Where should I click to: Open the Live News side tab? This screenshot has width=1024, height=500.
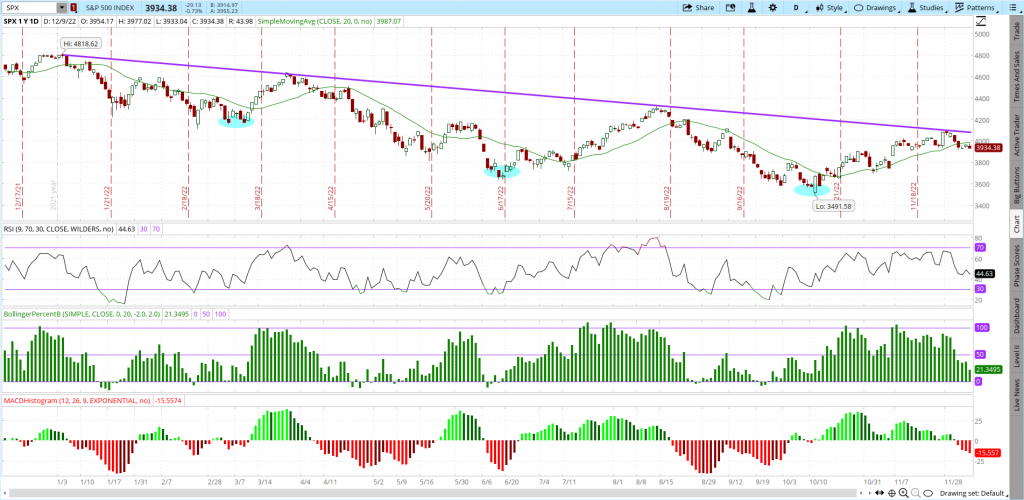point(1015,394)
